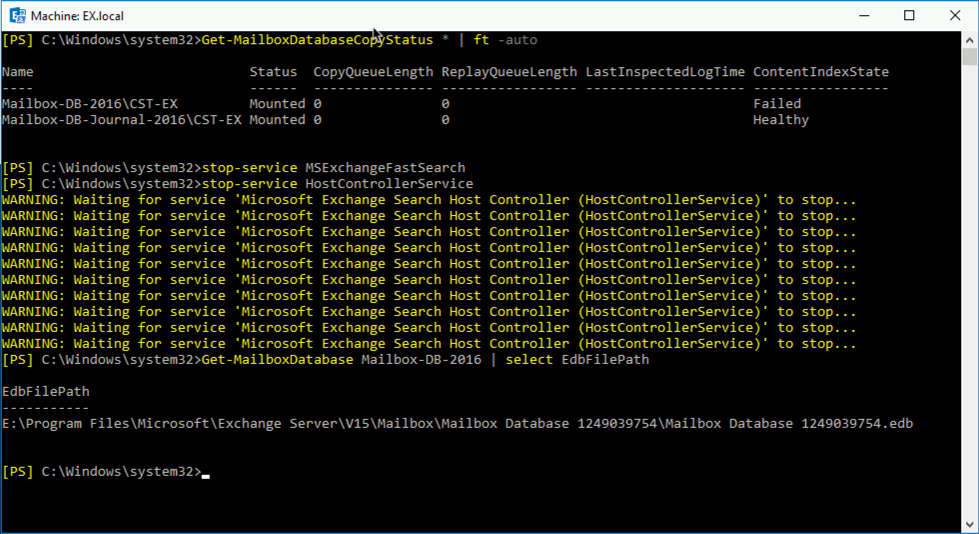Click the 'Failed' content index state
The width and height of the screenshot is (979, 534).
point(777,104)
